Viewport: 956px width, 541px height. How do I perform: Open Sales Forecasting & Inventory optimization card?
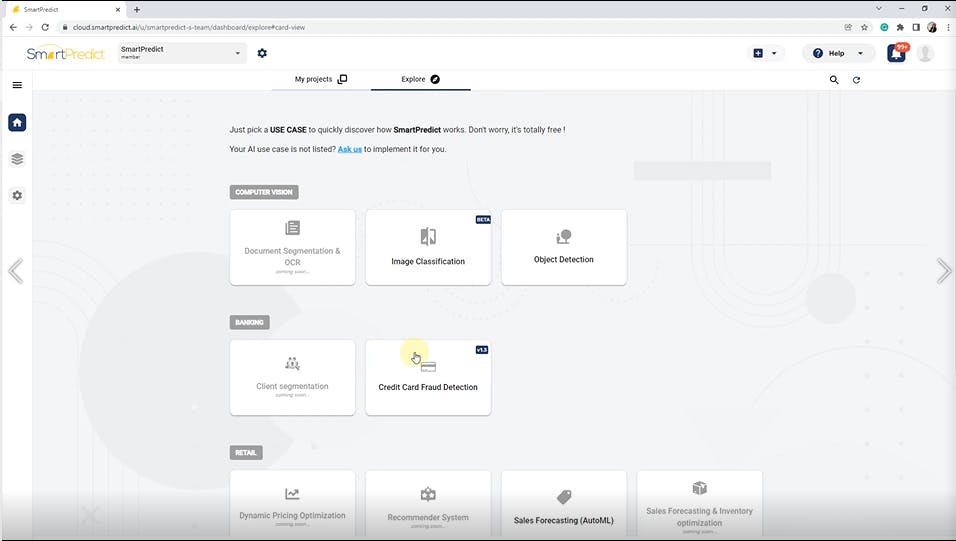699,504
